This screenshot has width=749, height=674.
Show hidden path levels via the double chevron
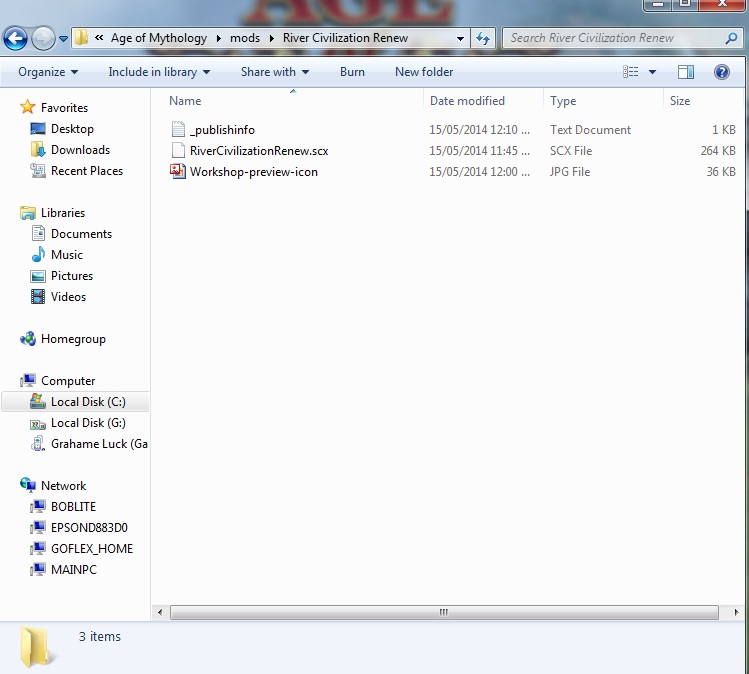click(99, 38)
